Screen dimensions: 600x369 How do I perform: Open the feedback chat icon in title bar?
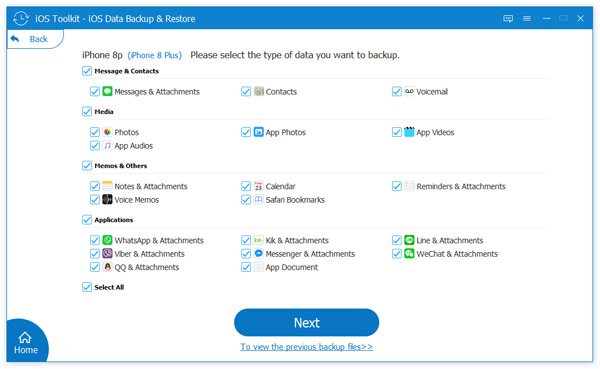(x=508, y=18)
